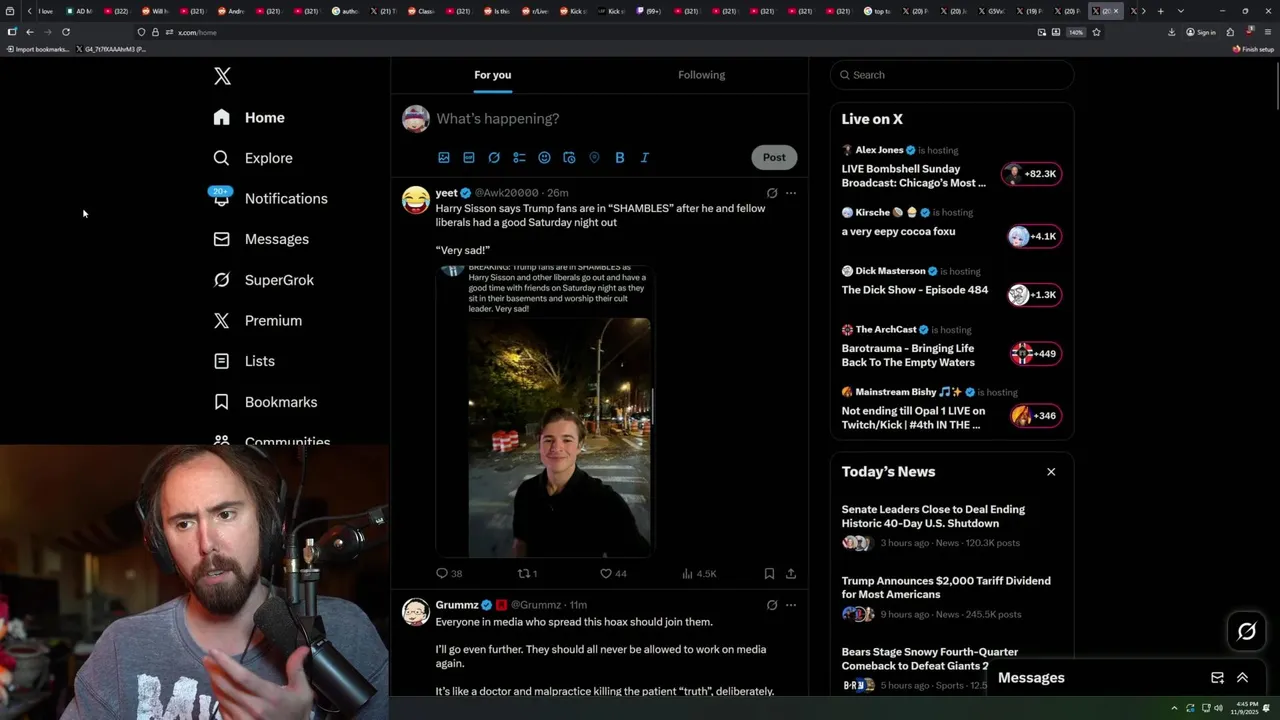Open Kirsche's very eepy cocoa foxu stream
The image size is (1280, 720).
click(898, 231)
